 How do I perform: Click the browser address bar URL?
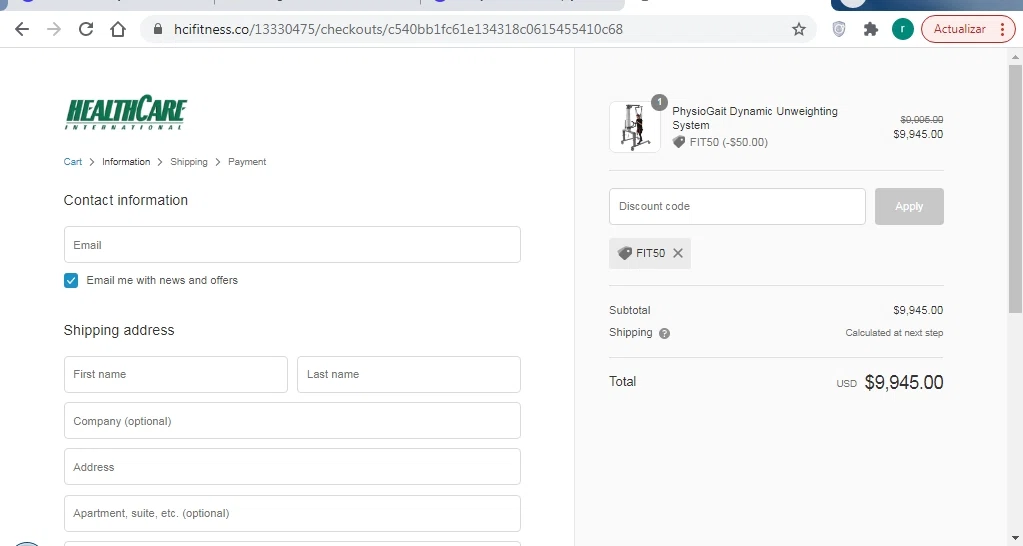[x=398, y=29]
